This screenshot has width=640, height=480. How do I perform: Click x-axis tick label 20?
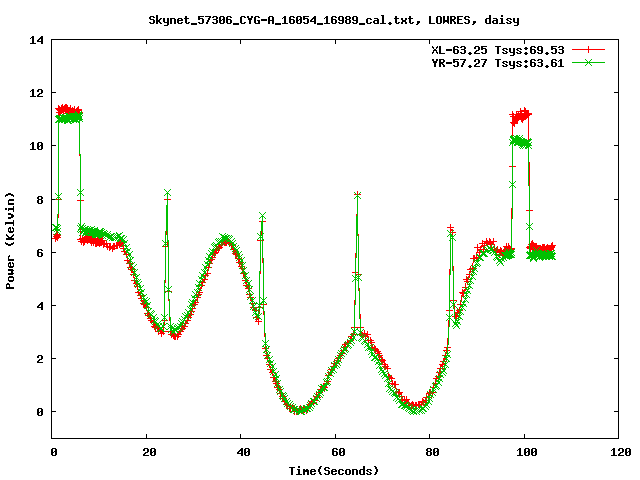coord(149,452)
